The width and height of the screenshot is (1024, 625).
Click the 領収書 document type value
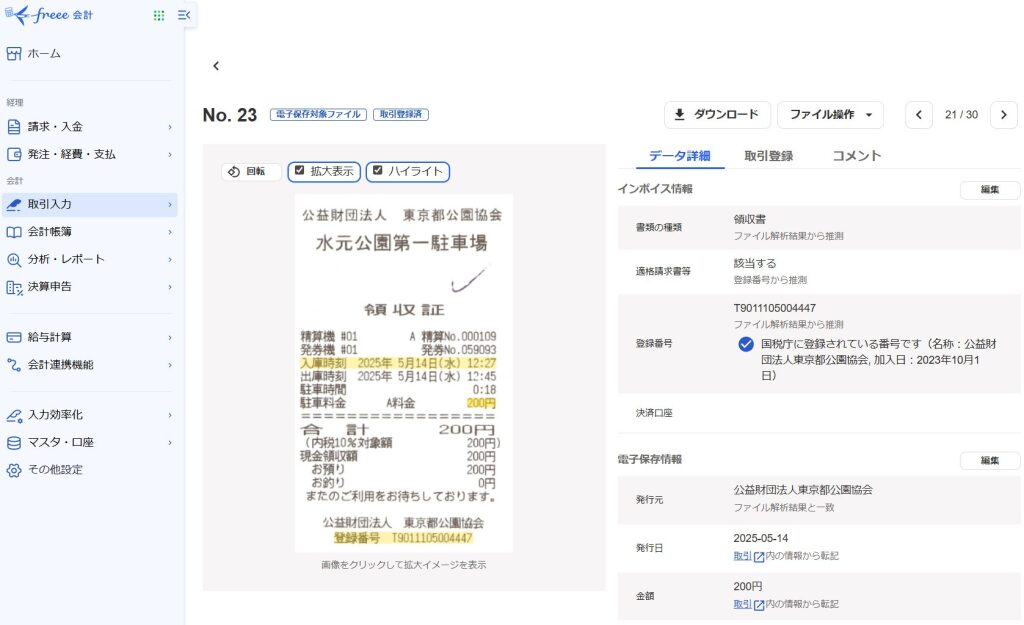point(750,219)
